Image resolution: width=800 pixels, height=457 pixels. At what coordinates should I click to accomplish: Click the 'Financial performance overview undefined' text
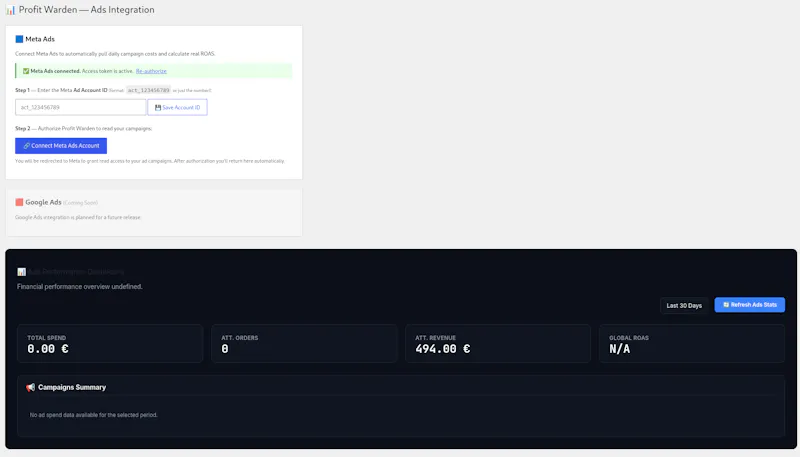pyautogui.click(x=80, y=287)
